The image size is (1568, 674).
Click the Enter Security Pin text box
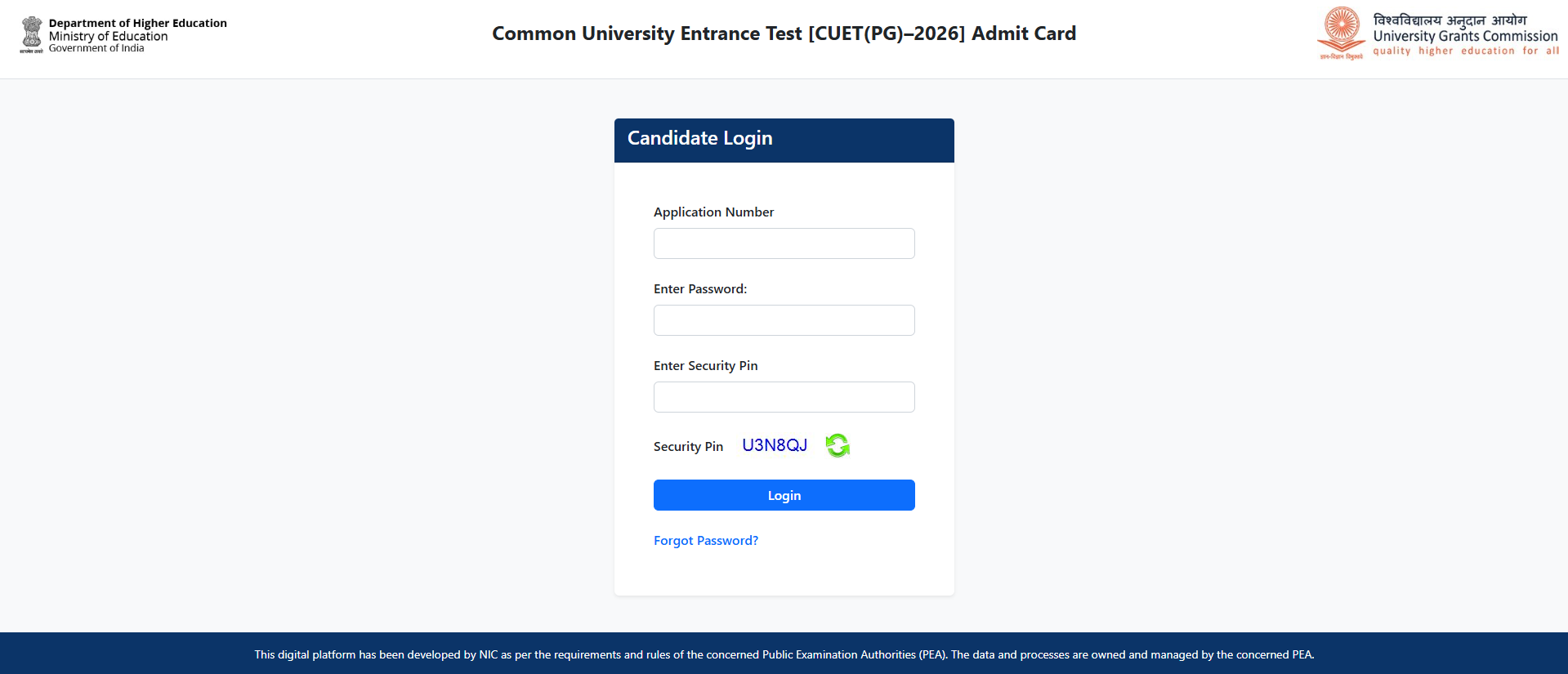(x=784, y=397)
